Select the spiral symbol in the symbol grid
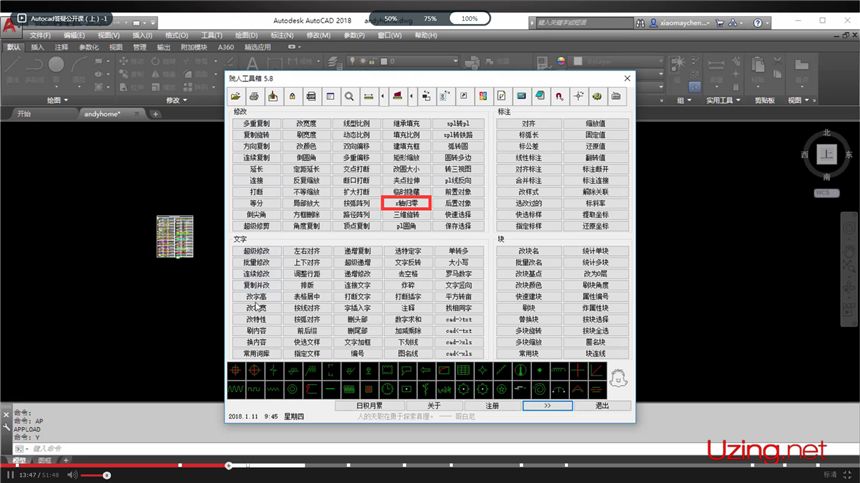This screenshot has width=860, height=483. click(541, 388)
